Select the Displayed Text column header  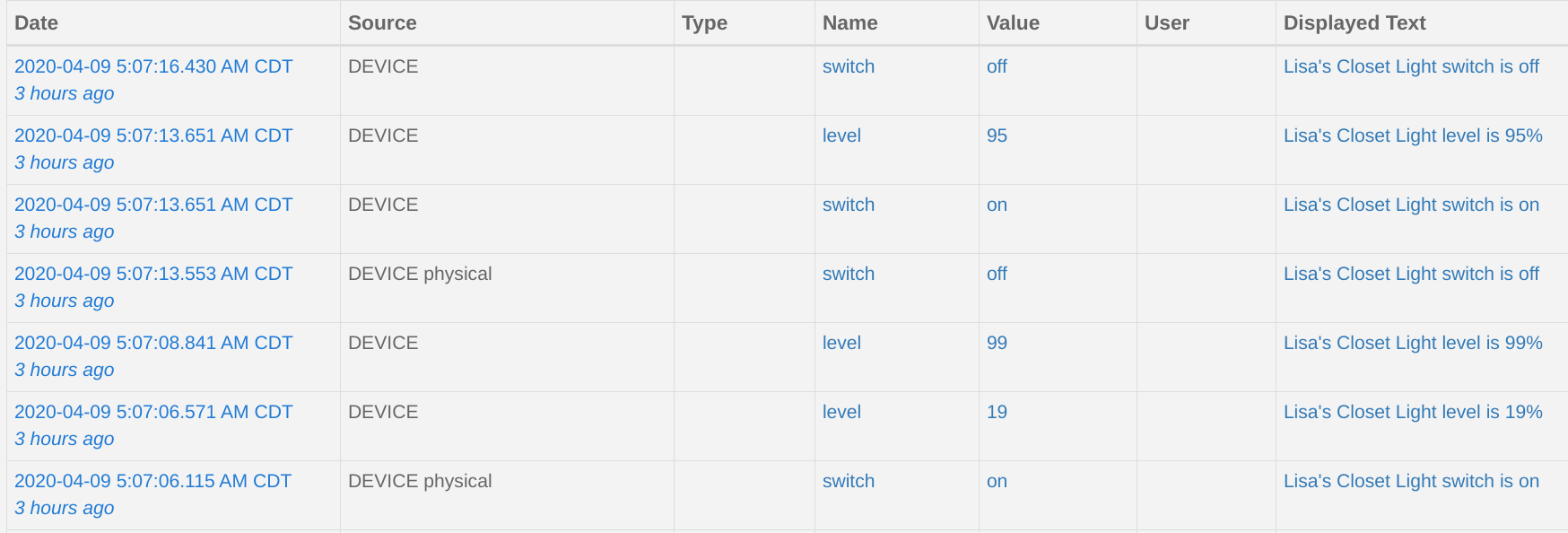(1355, 23)
